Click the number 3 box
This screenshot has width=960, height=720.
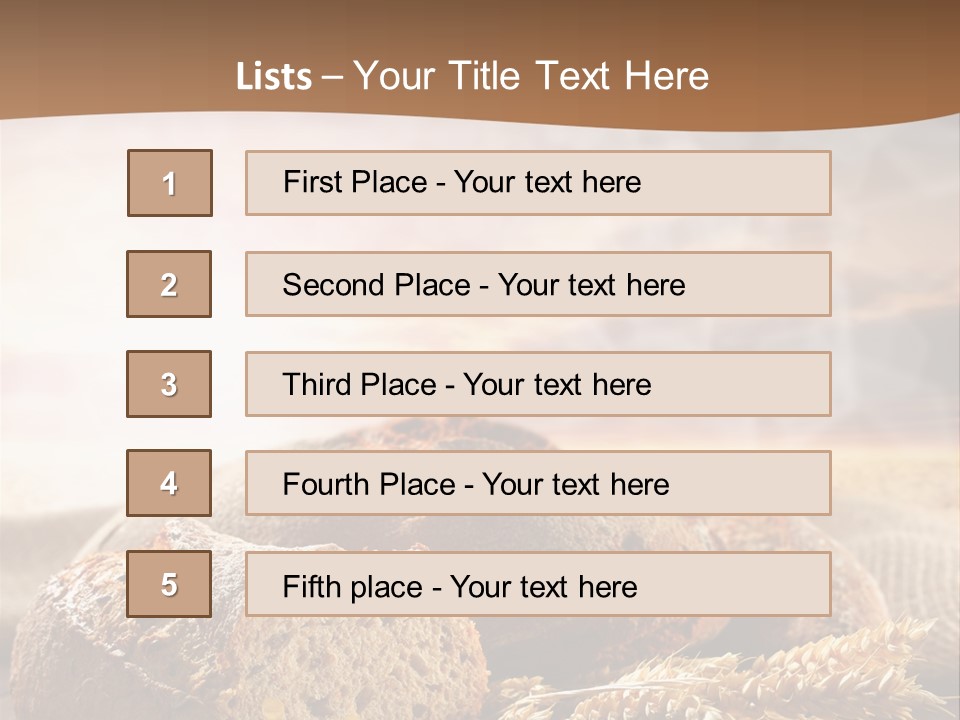coord(169,384)
